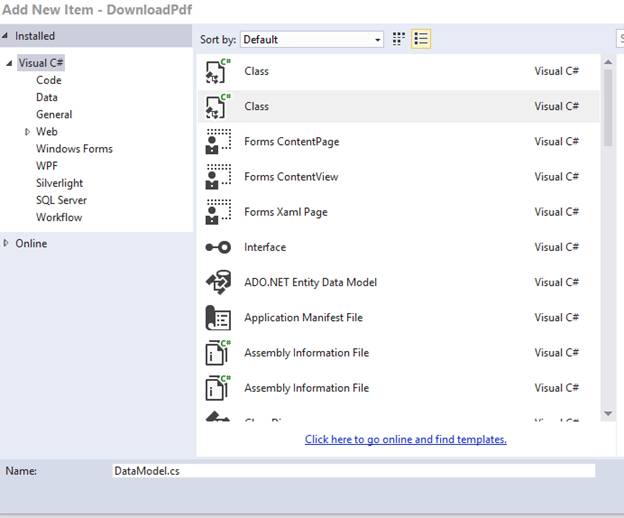
Task: Click the Application Manifest File icon
Action: [217, 318]
